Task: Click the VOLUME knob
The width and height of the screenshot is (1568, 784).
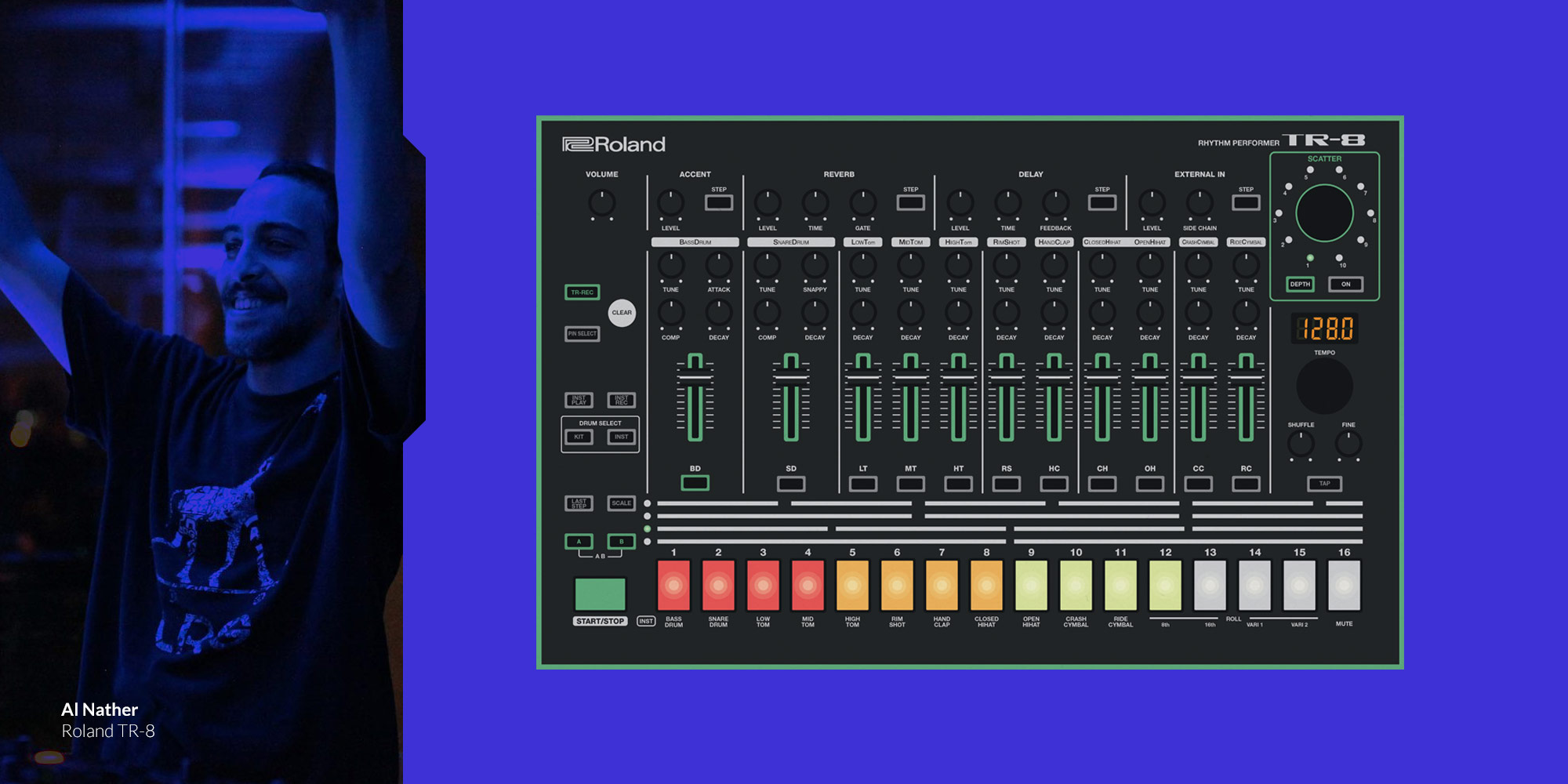Action: click(x=602, y=204)
